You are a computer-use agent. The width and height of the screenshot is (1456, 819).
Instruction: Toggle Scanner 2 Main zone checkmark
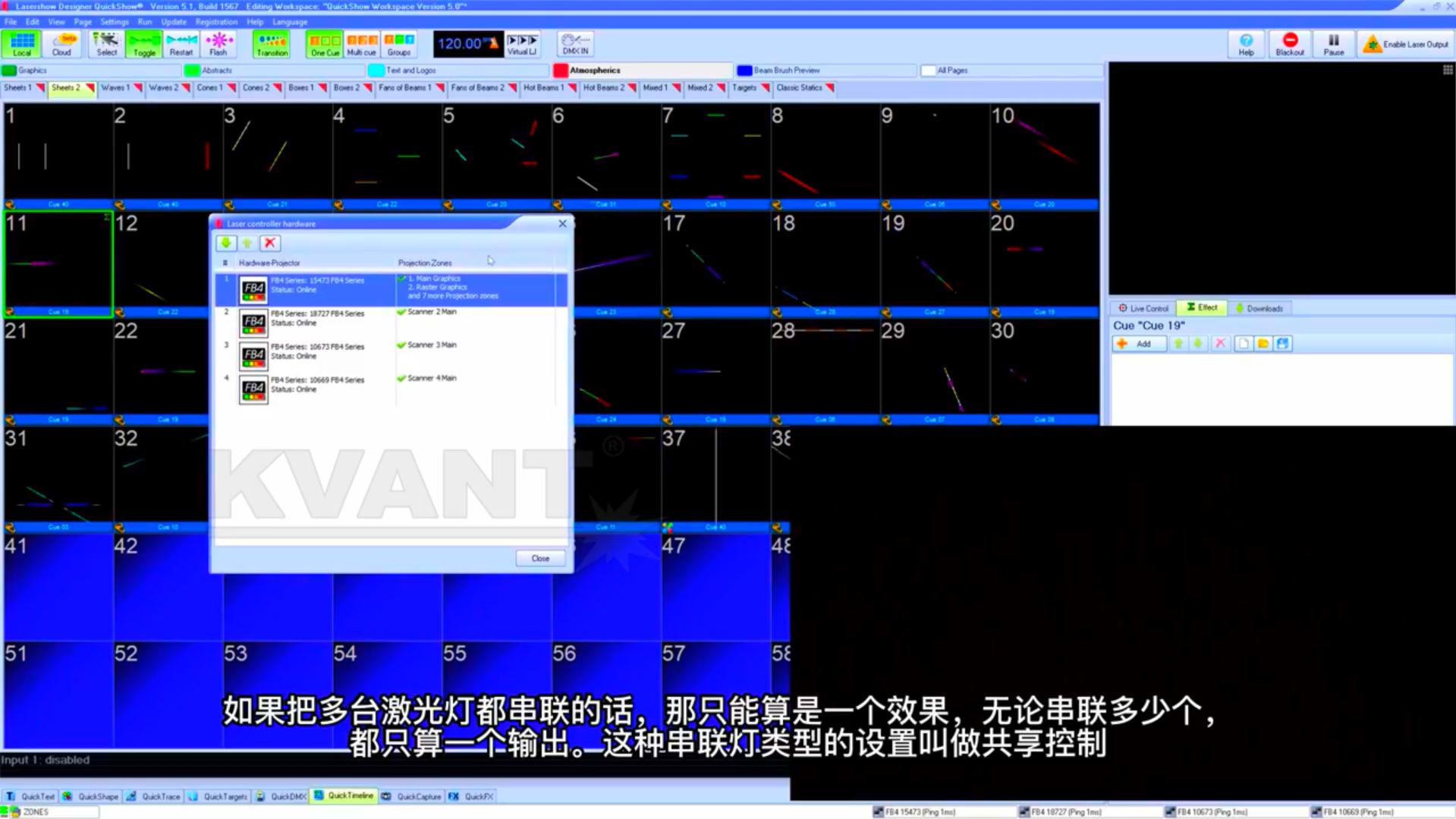pyautogui.click(x=401, y=312)
